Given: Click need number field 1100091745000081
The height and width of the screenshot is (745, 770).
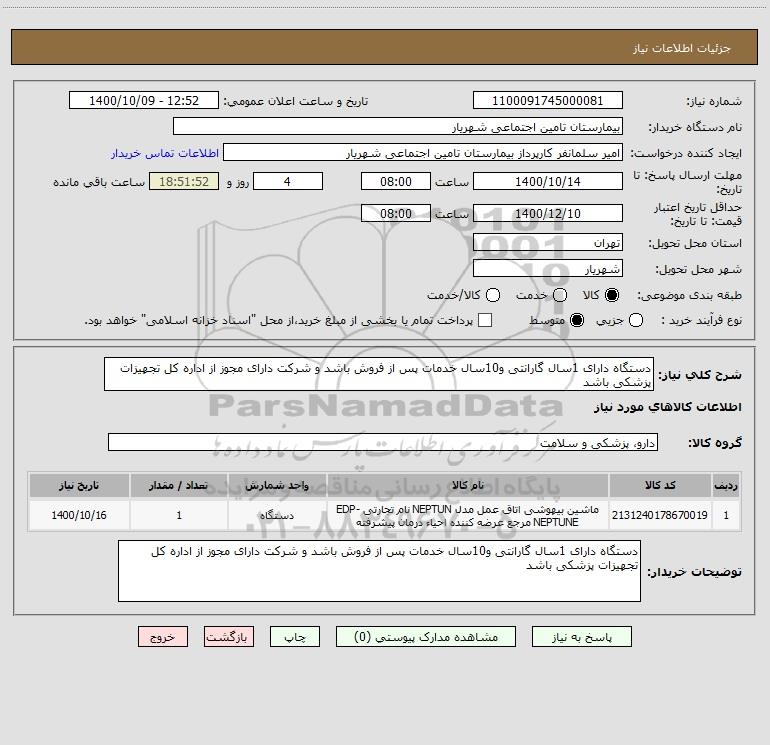Looking at the screenshot, I should 548,100.
